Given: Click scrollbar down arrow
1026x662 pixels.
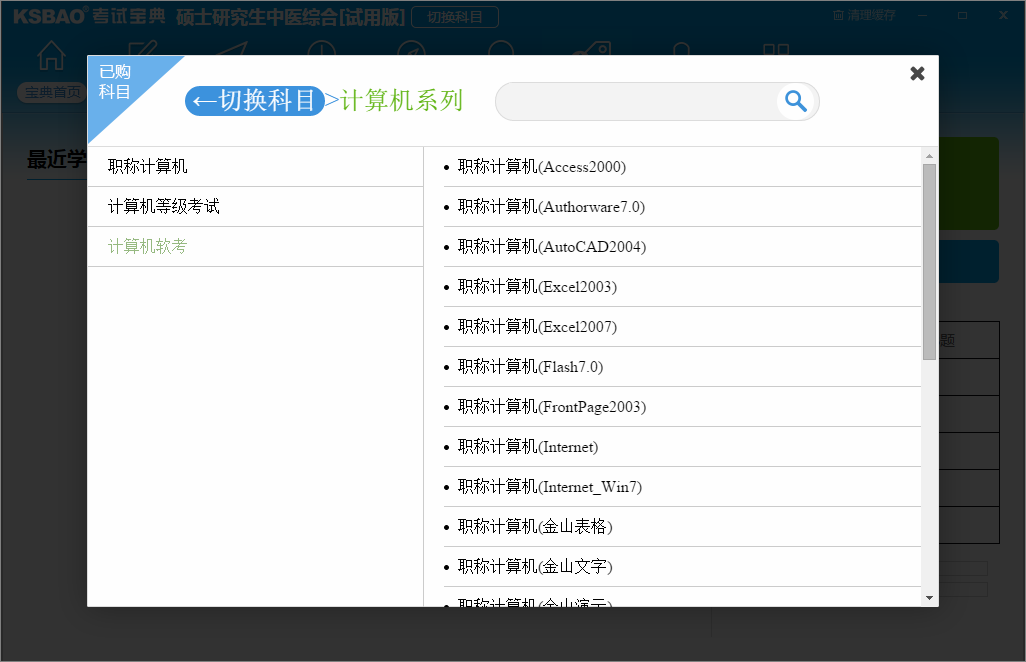Looking at the screenshot, I should pyautogui.click(x=929, y=598).
